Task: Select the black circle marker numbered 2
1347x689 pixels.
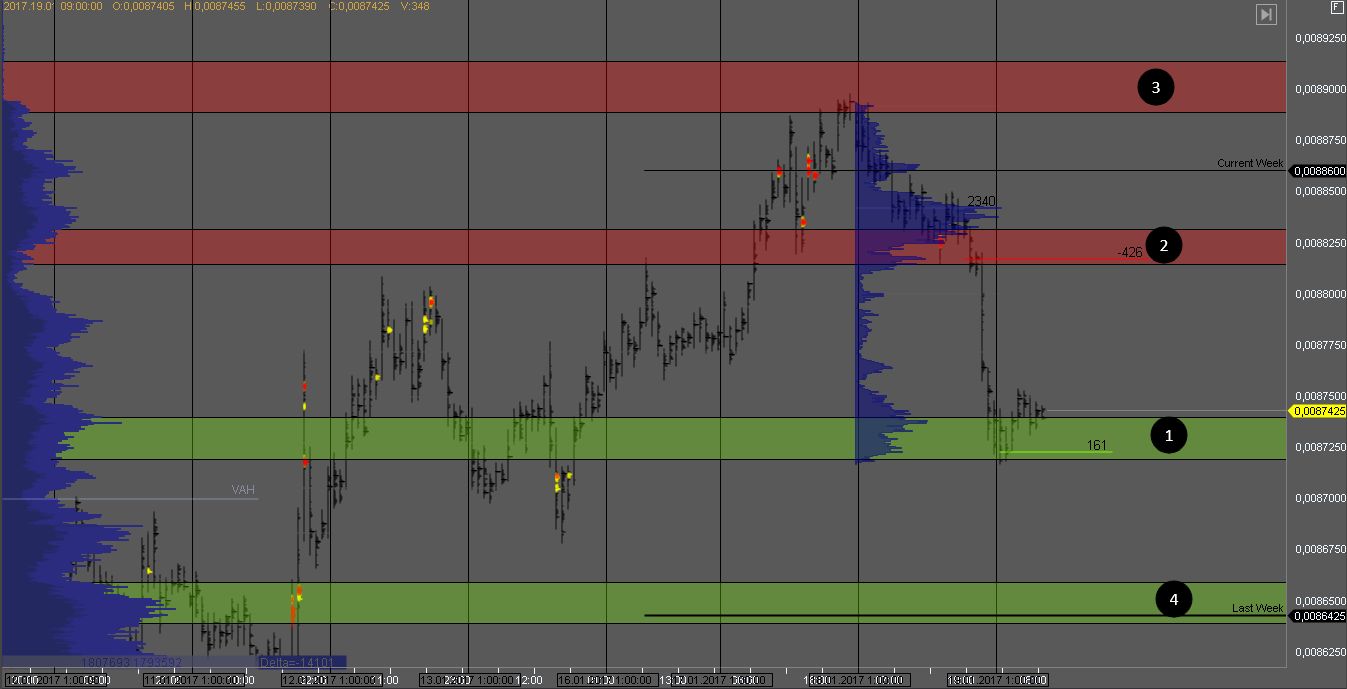Action: coord(1163,244)
